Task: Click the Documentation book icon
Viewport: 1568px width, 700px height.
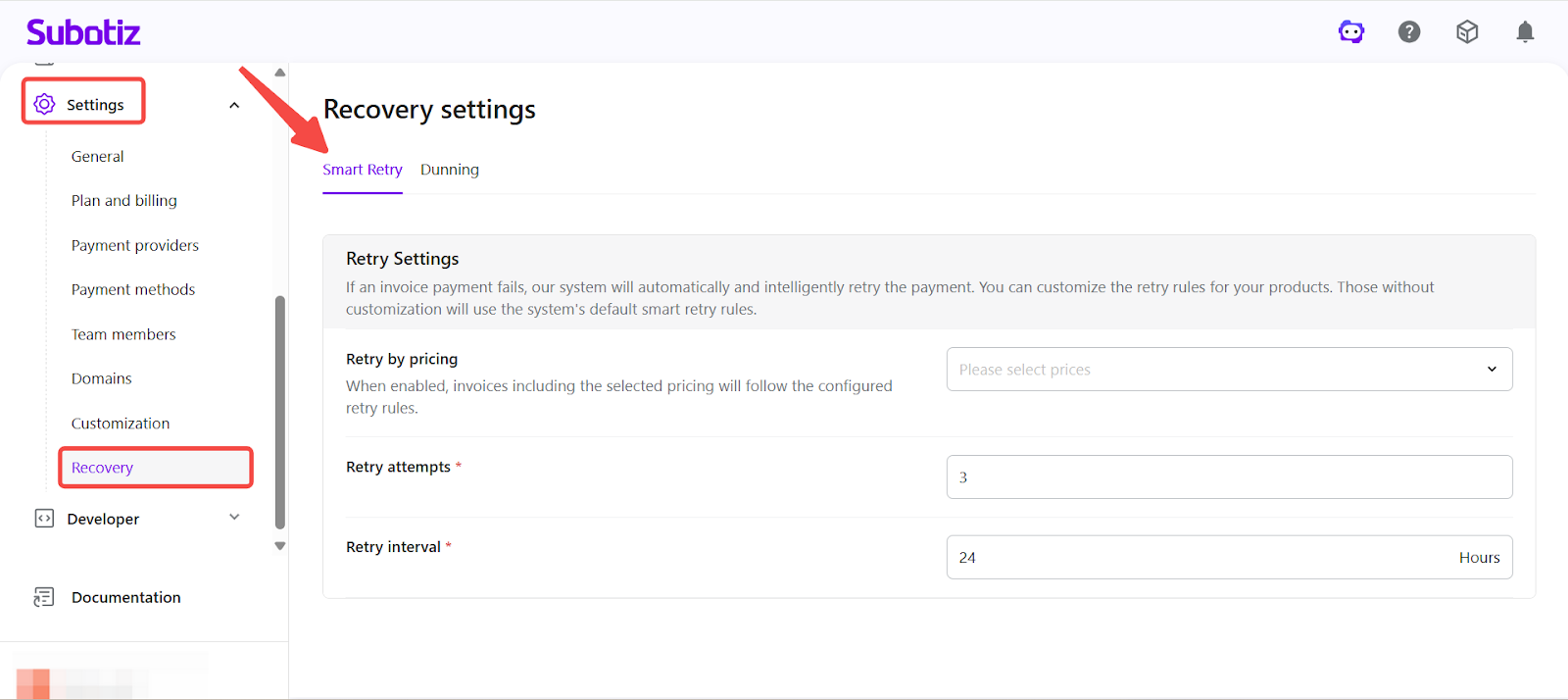Action: [44, 597]
